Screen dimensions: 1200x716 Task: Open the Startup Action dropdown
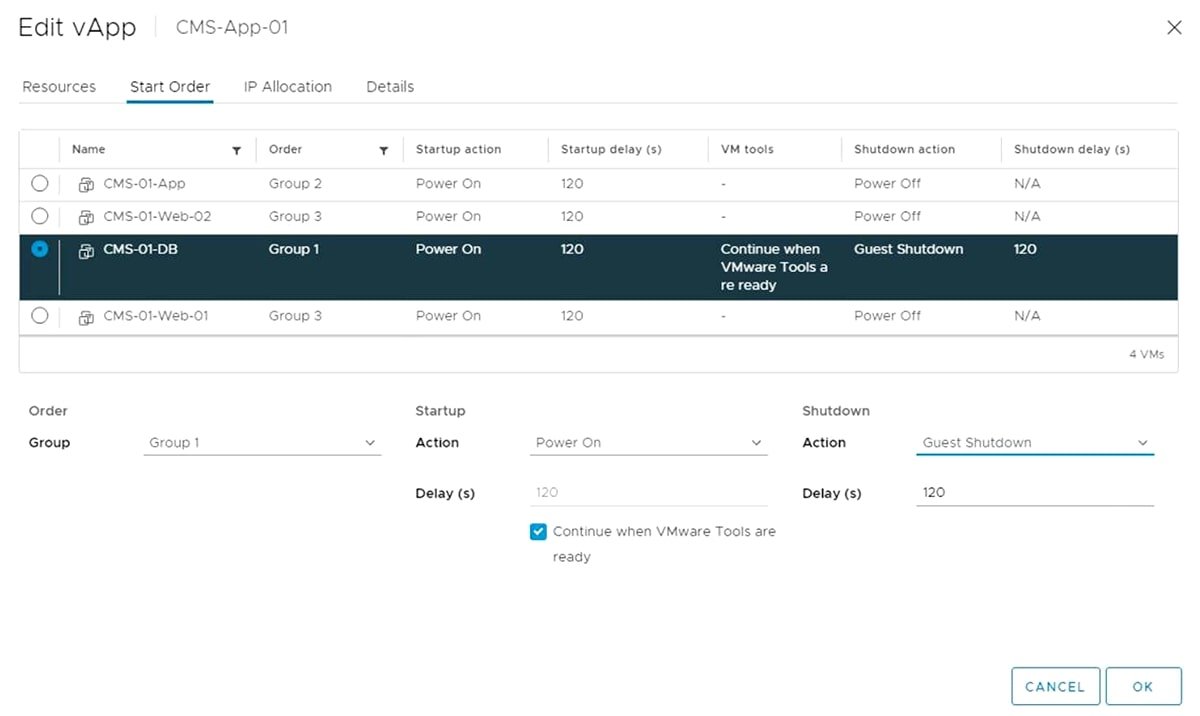click(648, 442)
